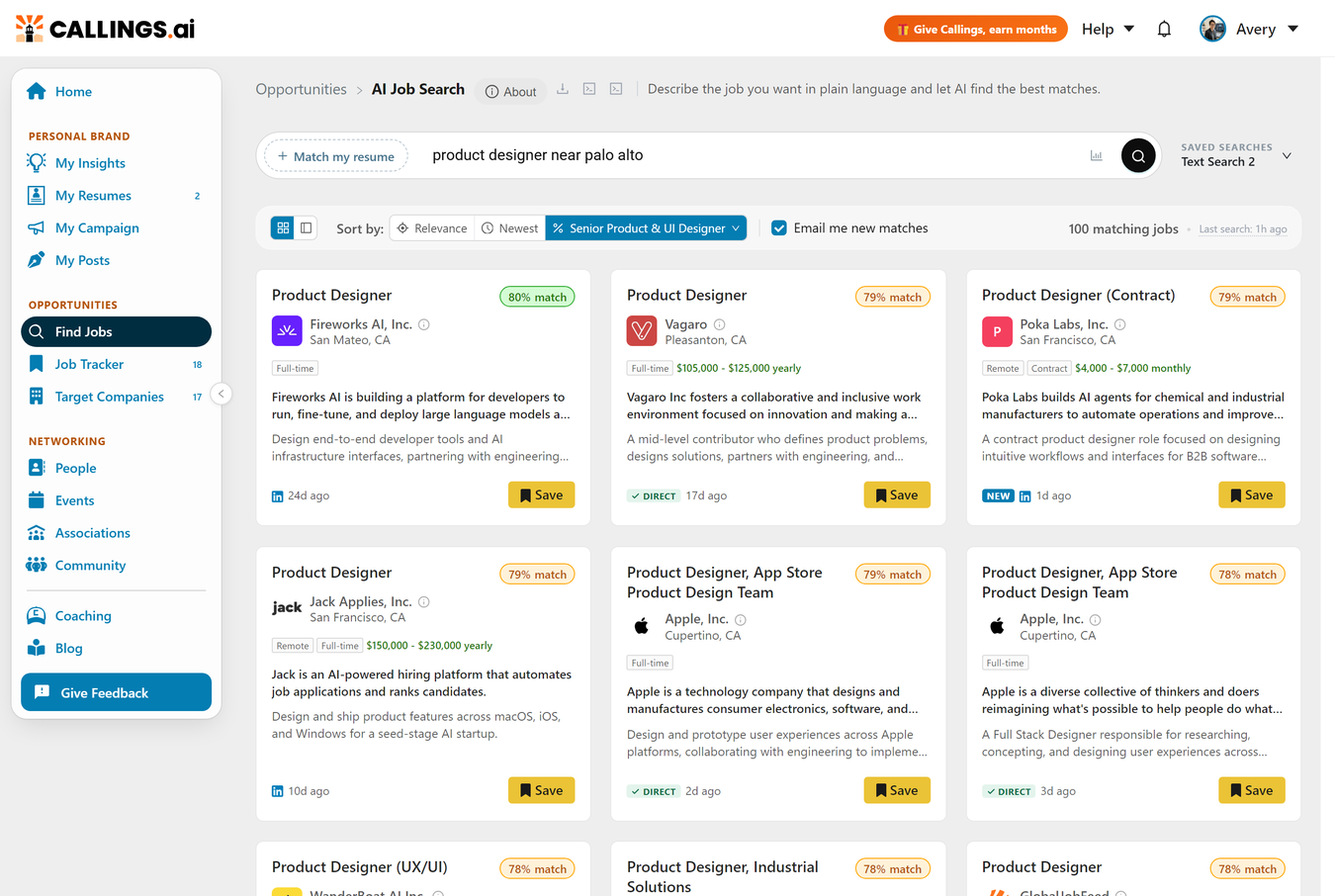Viewport: 1335px width, 896px height.
Task: Click the download icon next to About
Action: pos(563,89)
